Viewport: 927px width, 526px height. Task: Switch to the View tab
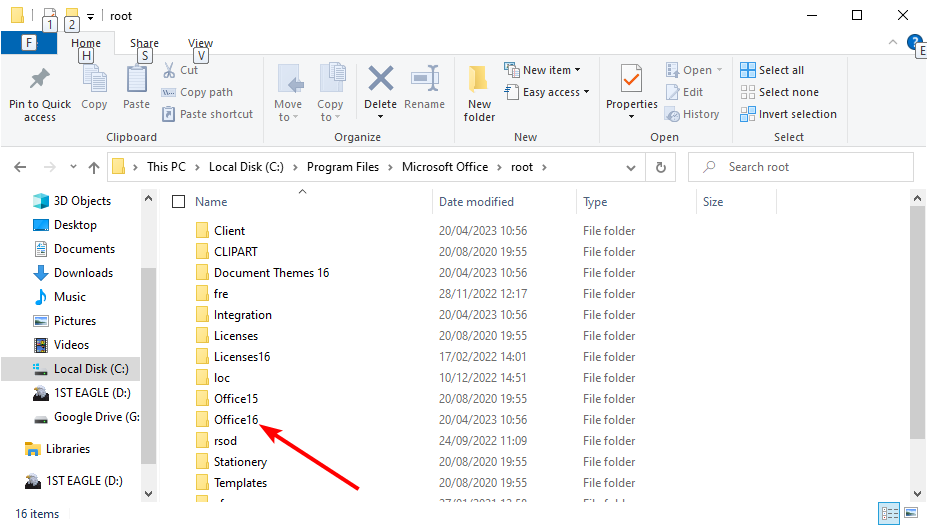[200, 43]
